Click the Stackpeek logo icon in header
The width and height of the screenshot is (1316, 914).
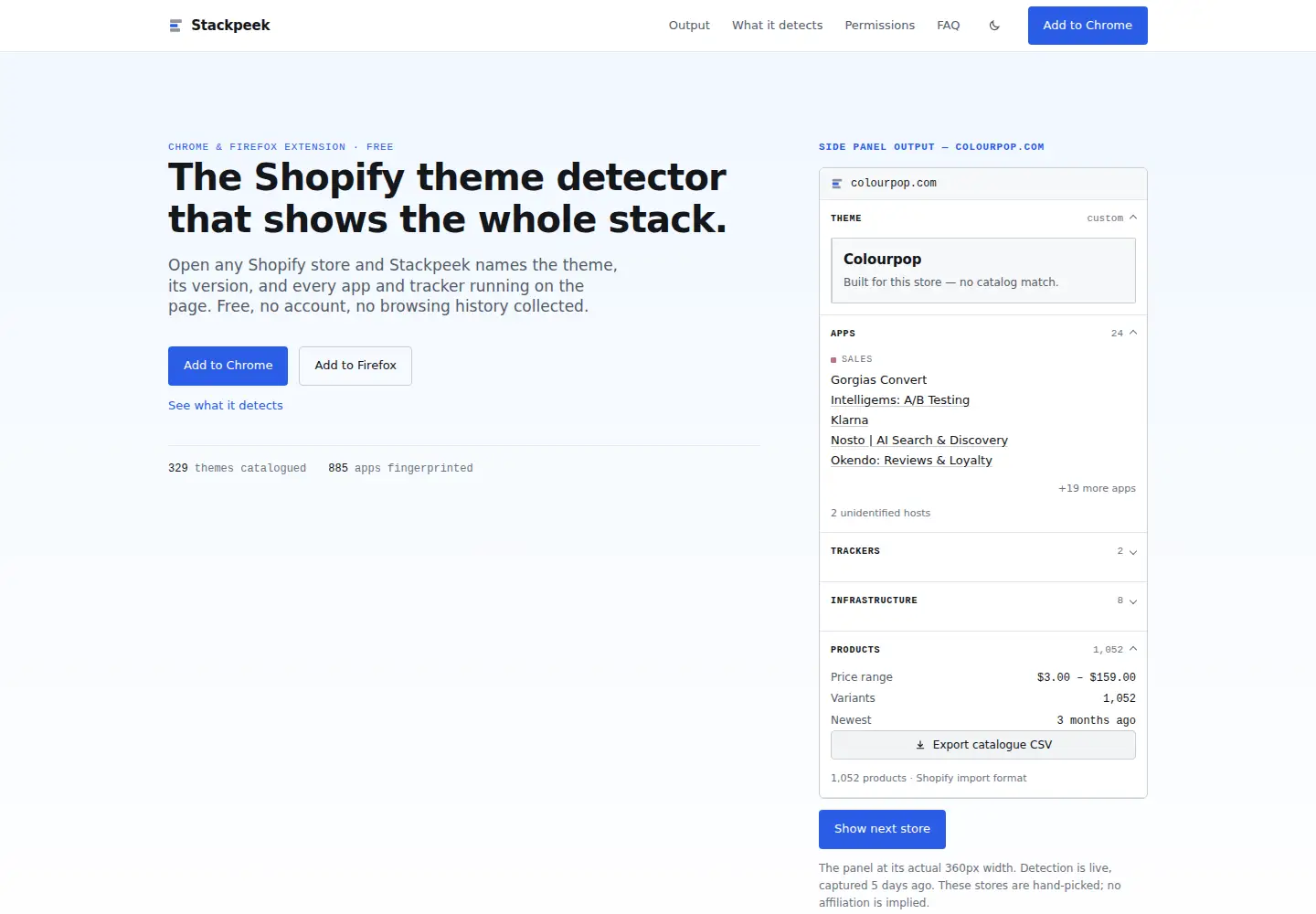175,26
